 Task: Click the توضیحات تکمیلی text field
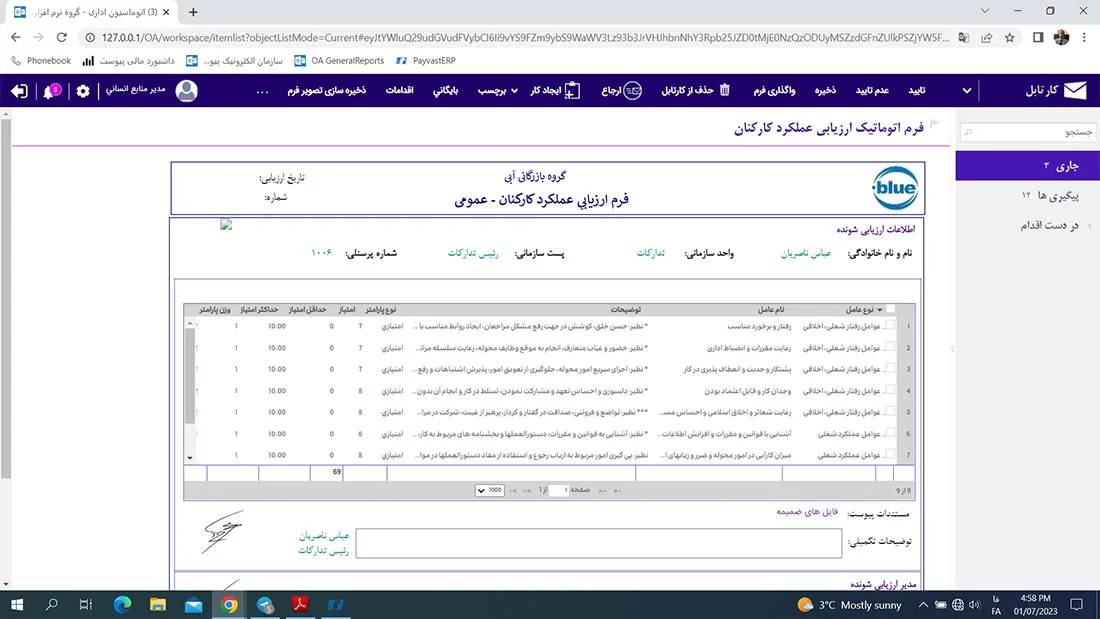point(598,543)
